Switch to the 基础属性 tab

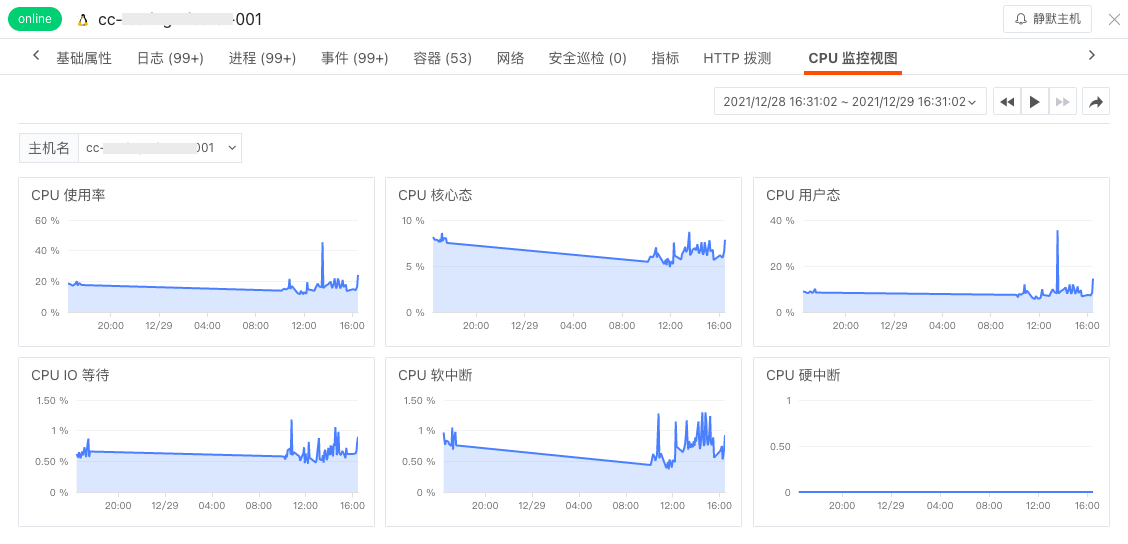pos(84,58)
